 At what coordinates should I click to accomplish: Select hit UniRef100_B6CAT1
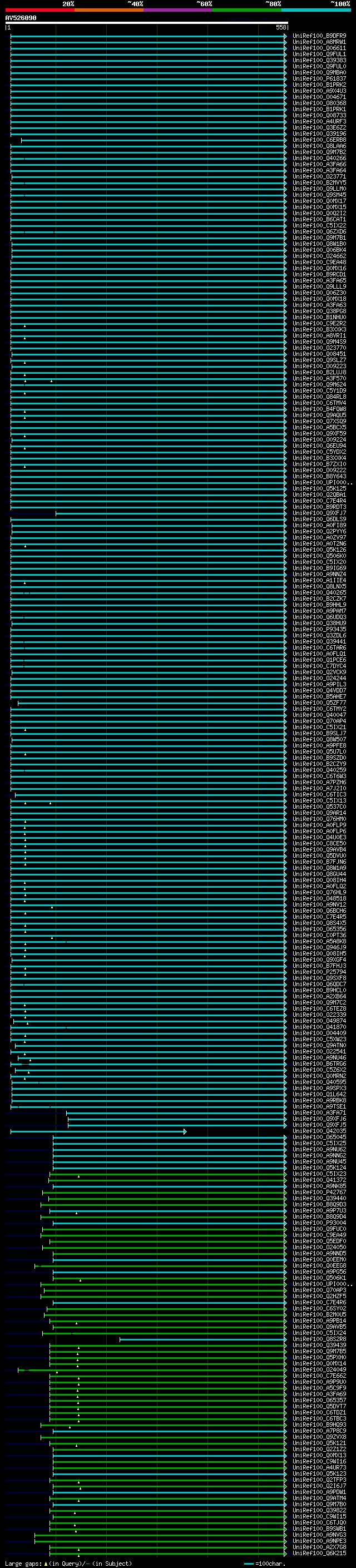pos(319,220)
